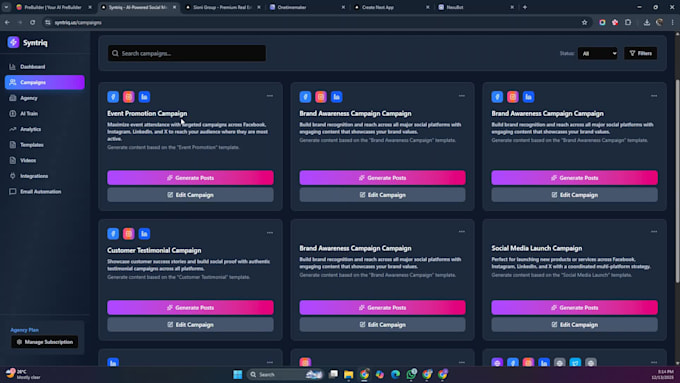
Task: Click the browser address bar URL
Action: [78, 23]
